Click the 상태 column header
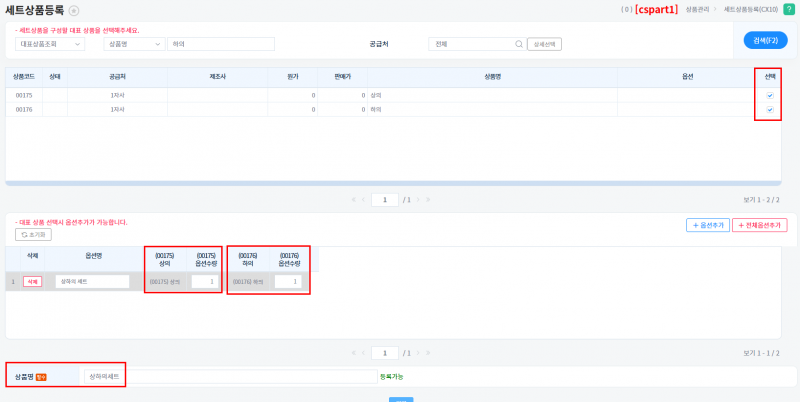Viewport: 800px width, 402px height. [55, 77]
